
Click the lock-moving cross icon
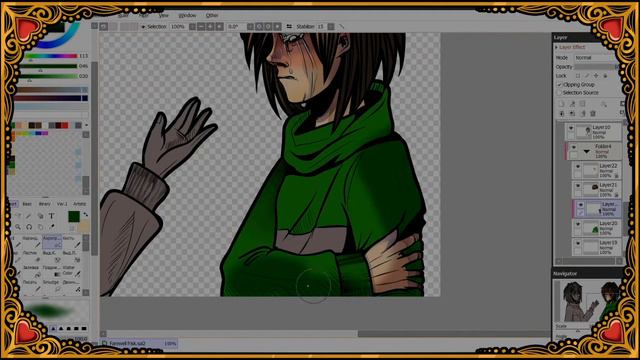[x=596, y=76]
